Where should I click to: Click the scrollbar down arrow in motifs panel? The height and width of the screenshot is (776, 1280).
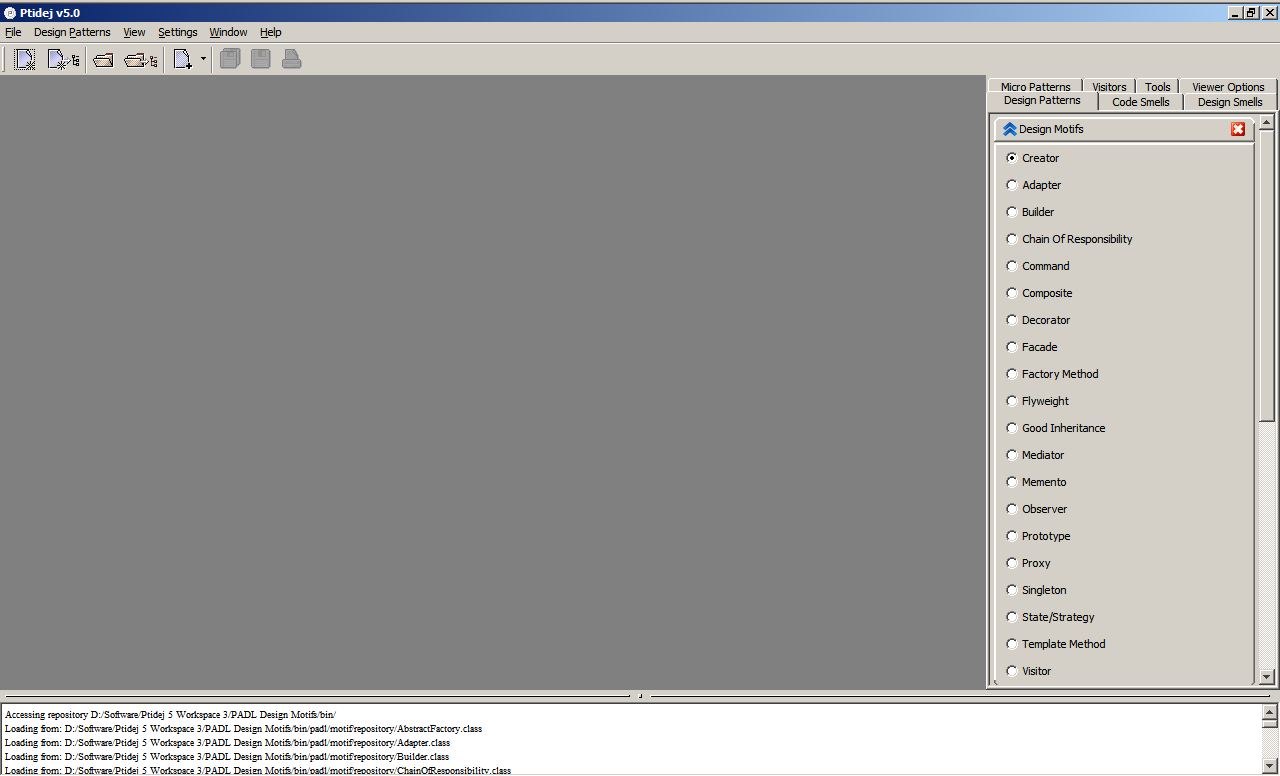point(1266,677)
